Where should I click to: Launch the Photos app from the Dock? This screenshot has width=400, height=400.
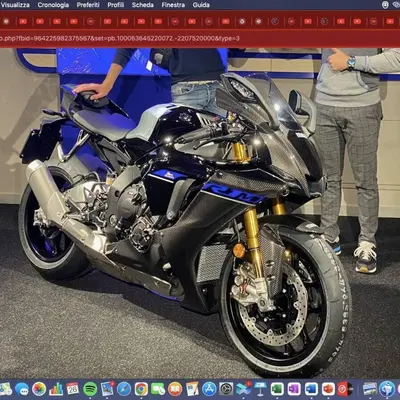39,389
